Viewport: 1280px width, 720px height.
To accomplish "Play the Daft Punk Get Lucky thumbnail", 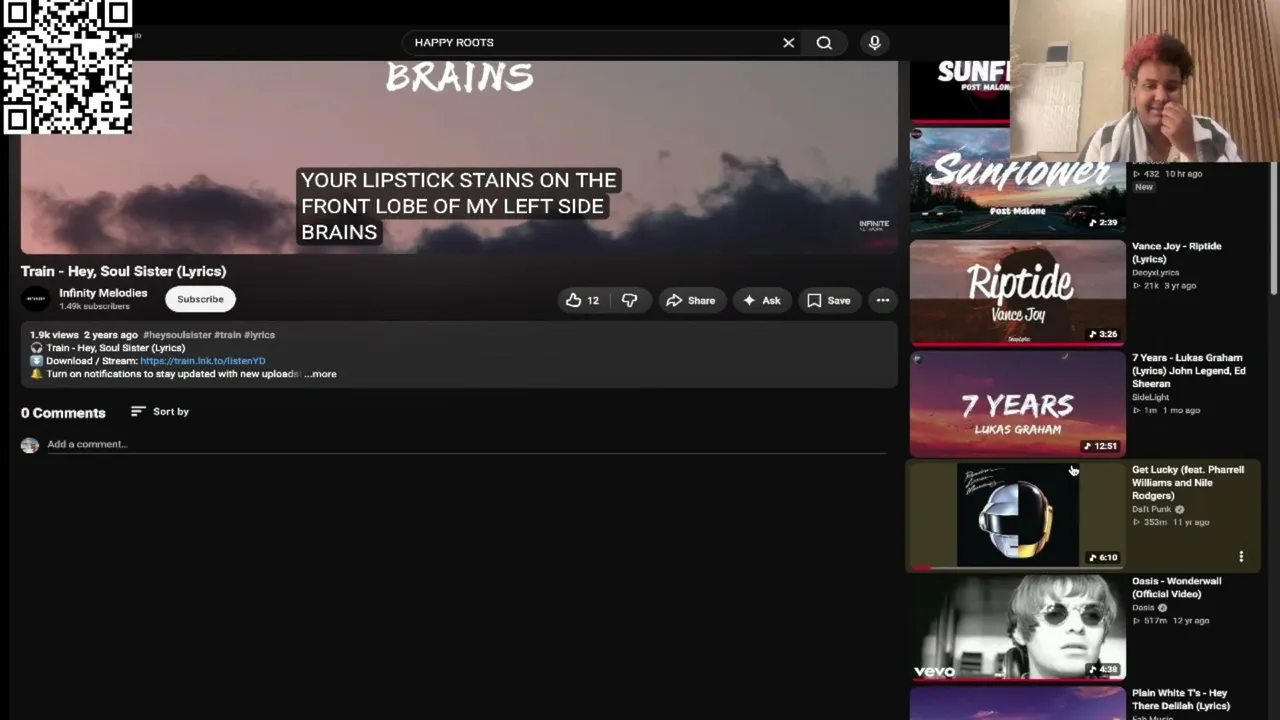I will [1017, 515].
